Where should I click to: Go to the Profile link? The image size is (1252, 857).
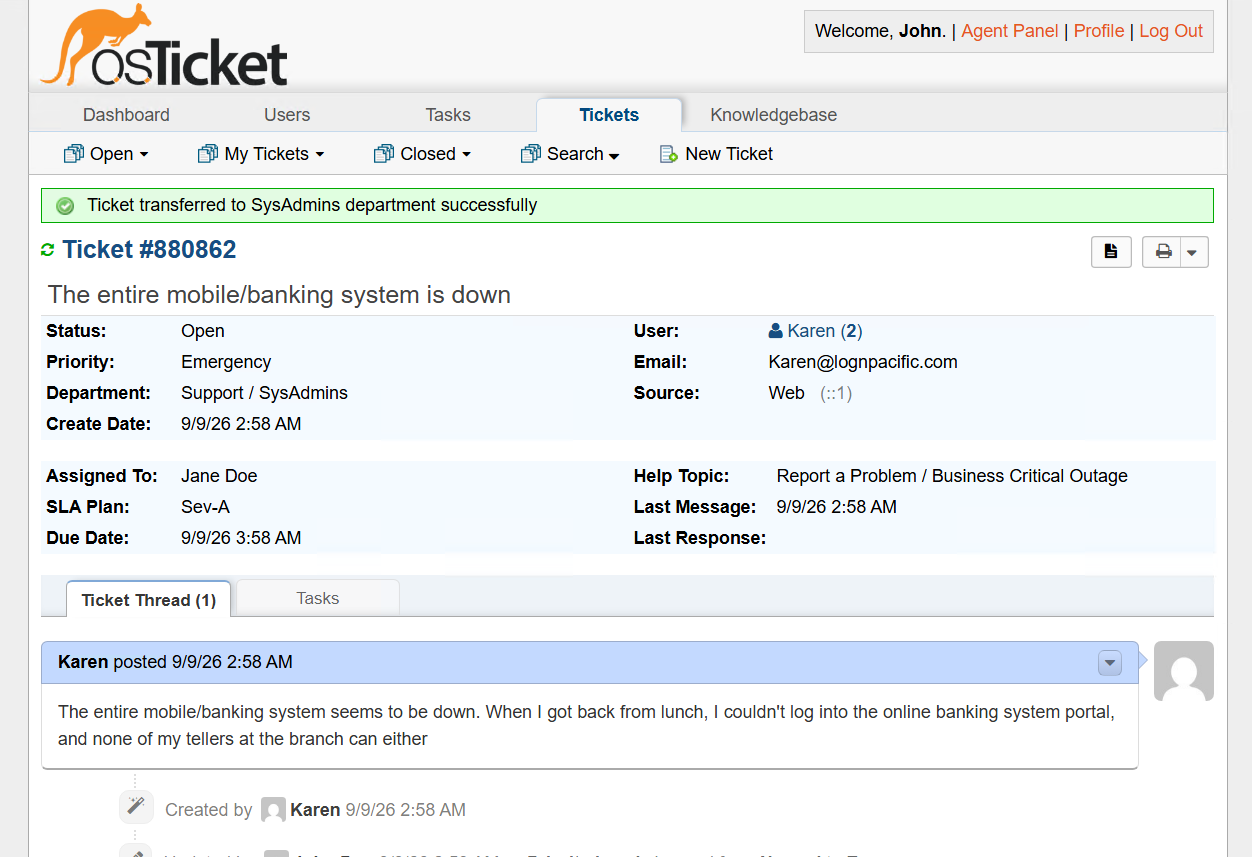pyautogui.click(x=1099, y=31)
